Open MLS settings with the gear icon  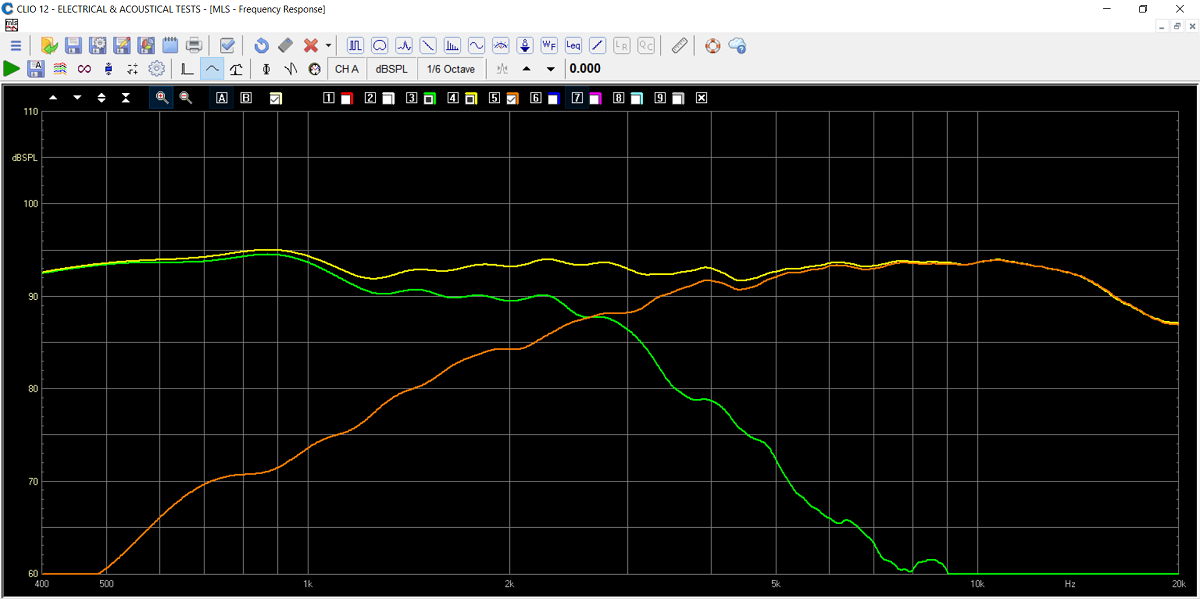coord(157,69)
